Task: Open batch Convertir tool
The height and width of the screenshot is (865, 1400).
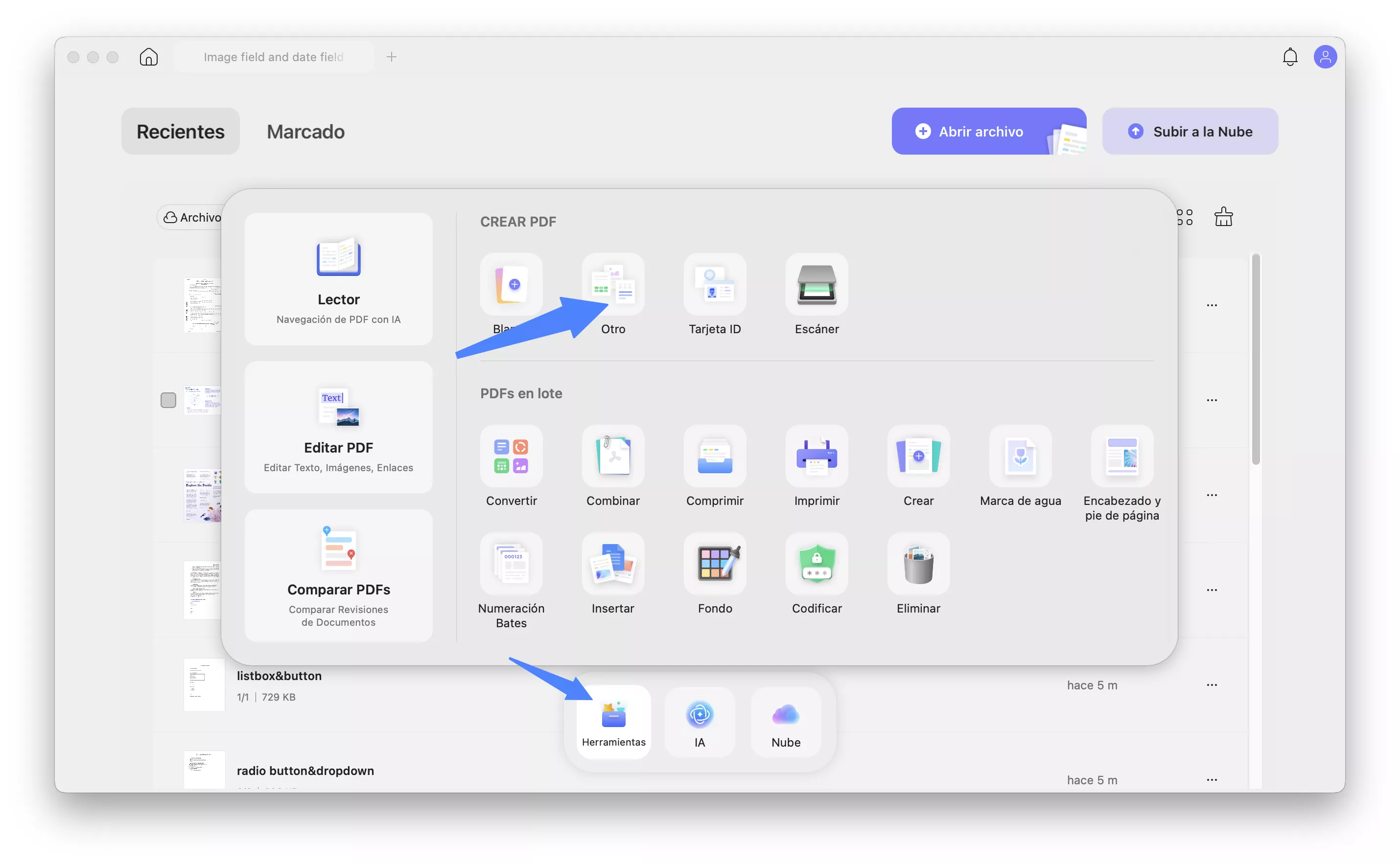Action: (511, 456)
